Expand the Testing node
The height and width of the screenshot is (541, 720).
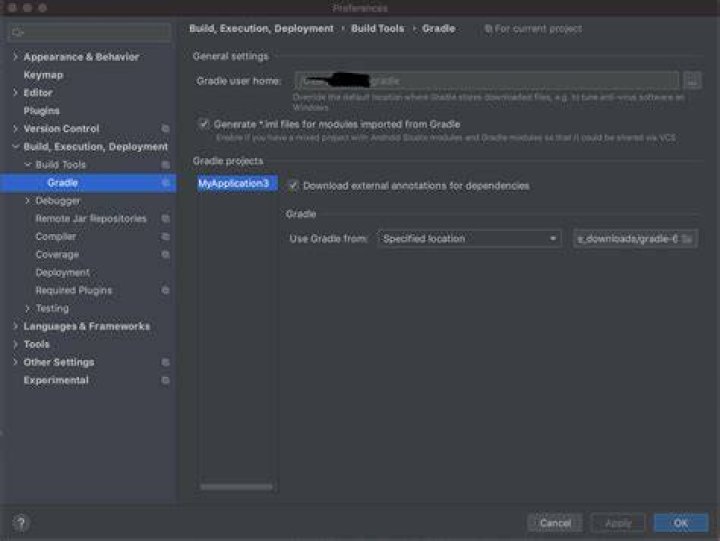28,308
